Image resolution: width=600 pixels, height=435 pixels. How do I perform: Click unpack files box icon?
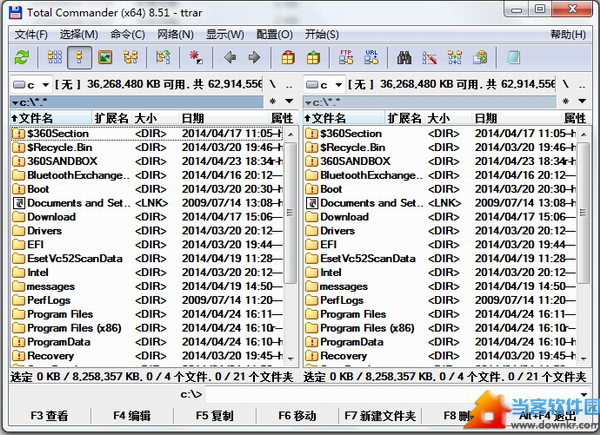tap(313, 57)
